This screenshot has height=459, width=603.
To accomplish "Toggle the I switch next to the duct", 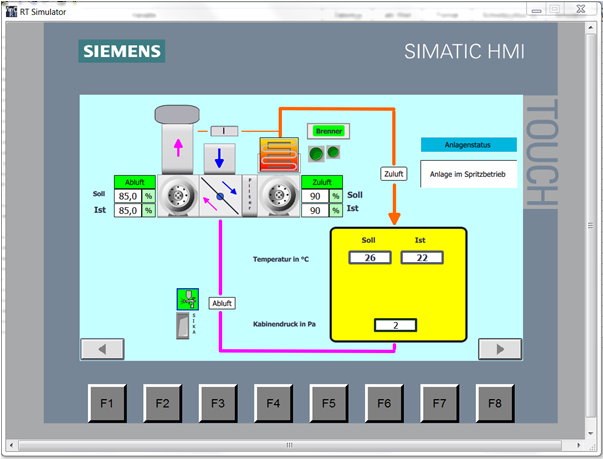I will point(224,131).
